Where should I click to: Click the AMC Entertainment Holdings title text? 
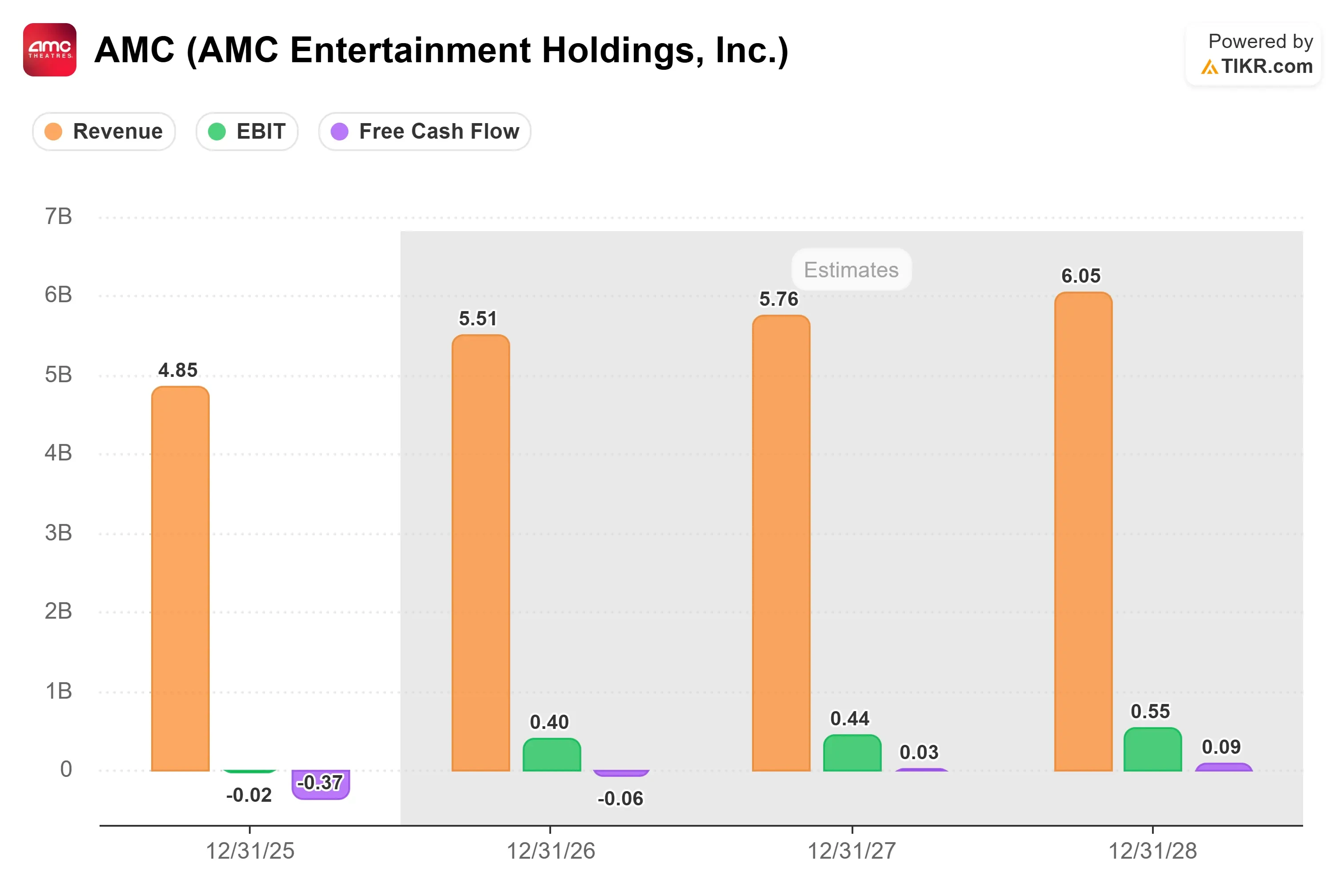441,50
